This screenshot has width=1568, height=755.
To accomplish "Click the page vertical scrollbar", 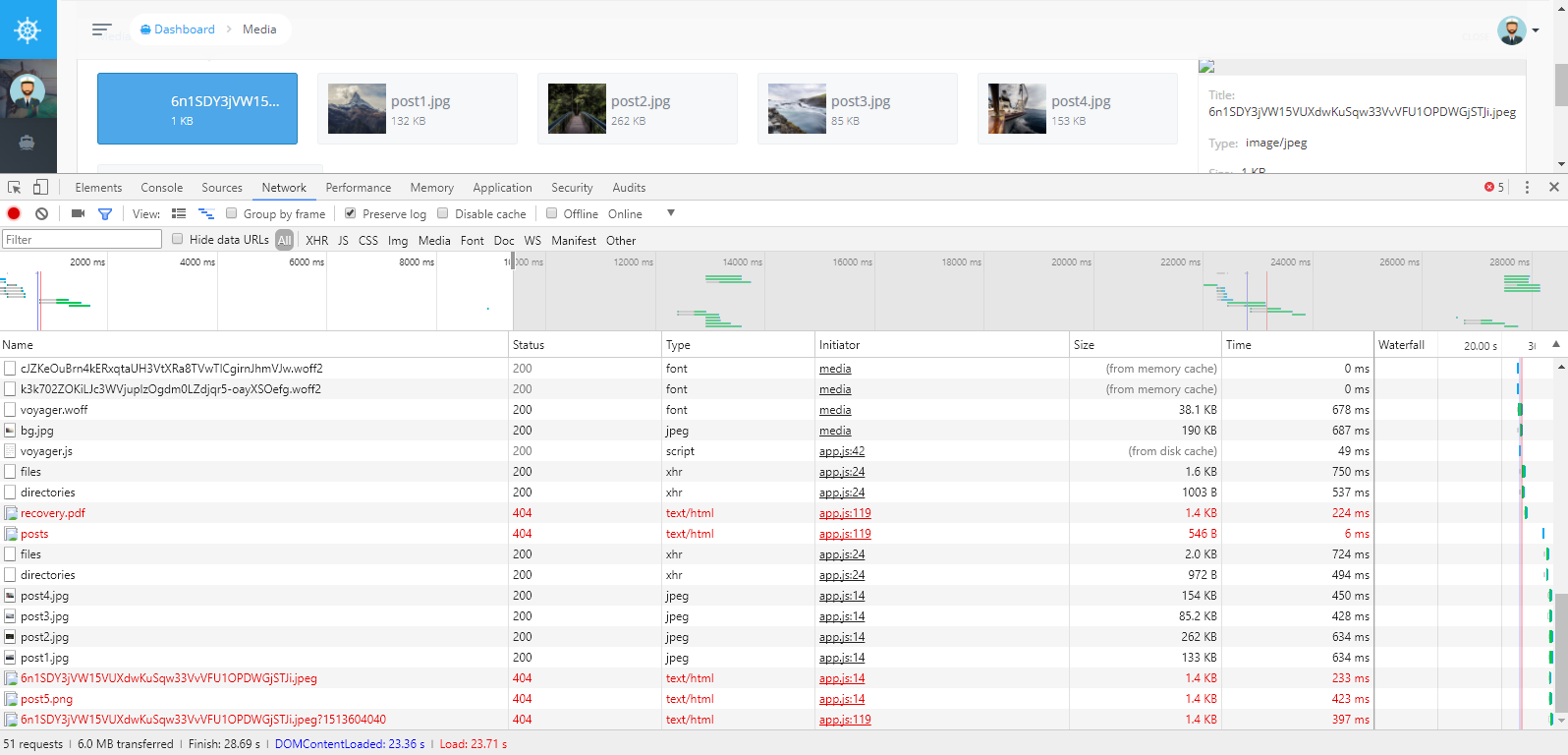I will tap(1561, 84).
